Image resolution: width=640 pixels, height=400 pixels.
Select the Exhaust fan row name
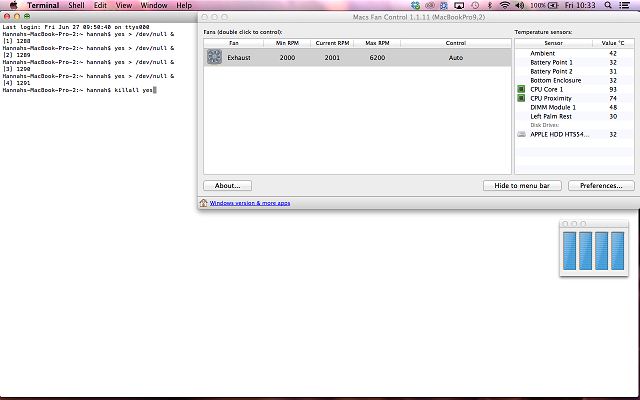point(239,58)
